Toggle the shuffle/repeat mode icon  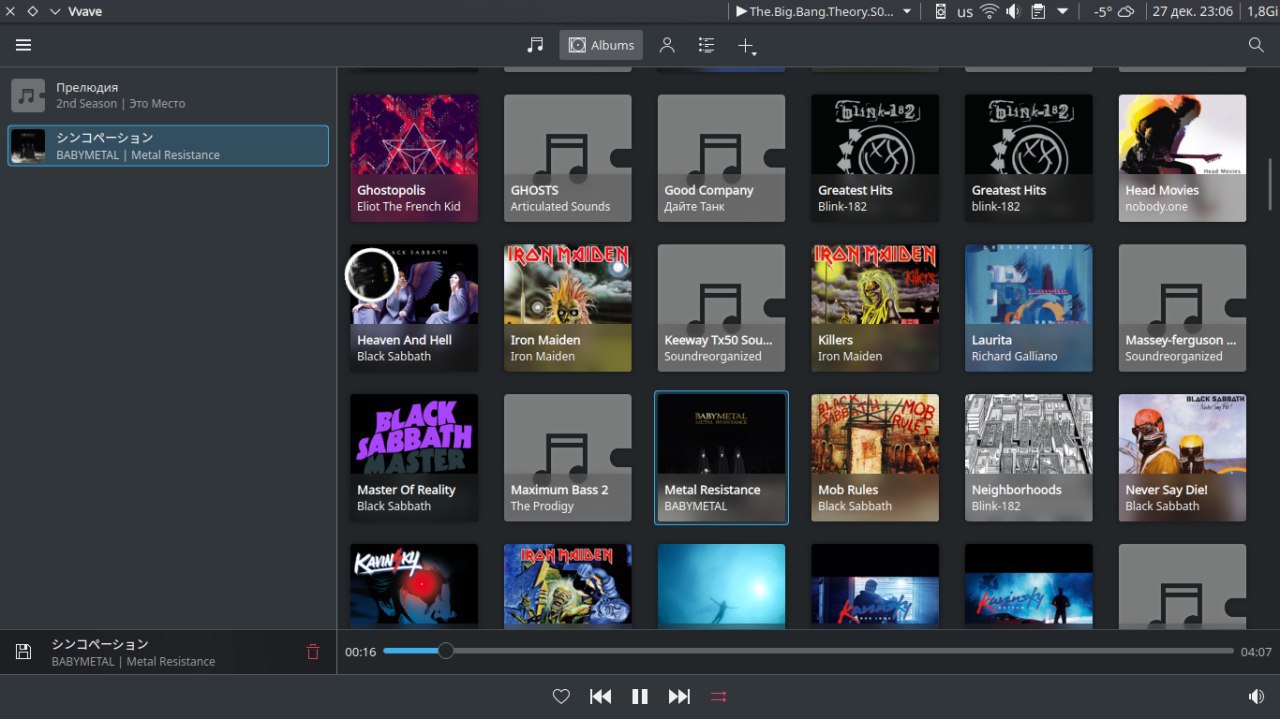click(x=718, y=697)
